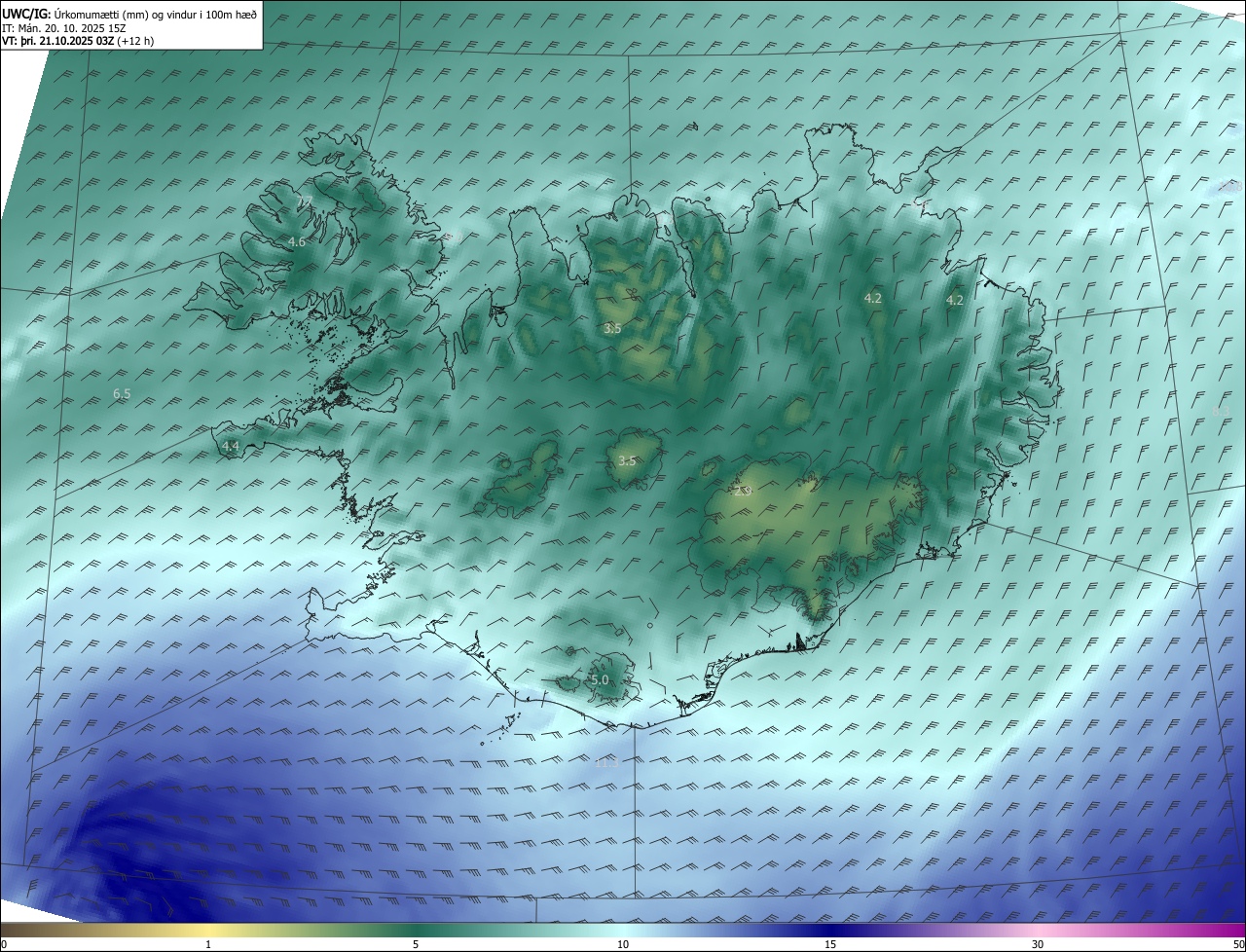This screenshot has height=952, width=1246.
Task: Click the 6.5 value over the western sea
Action: [122, 394]
